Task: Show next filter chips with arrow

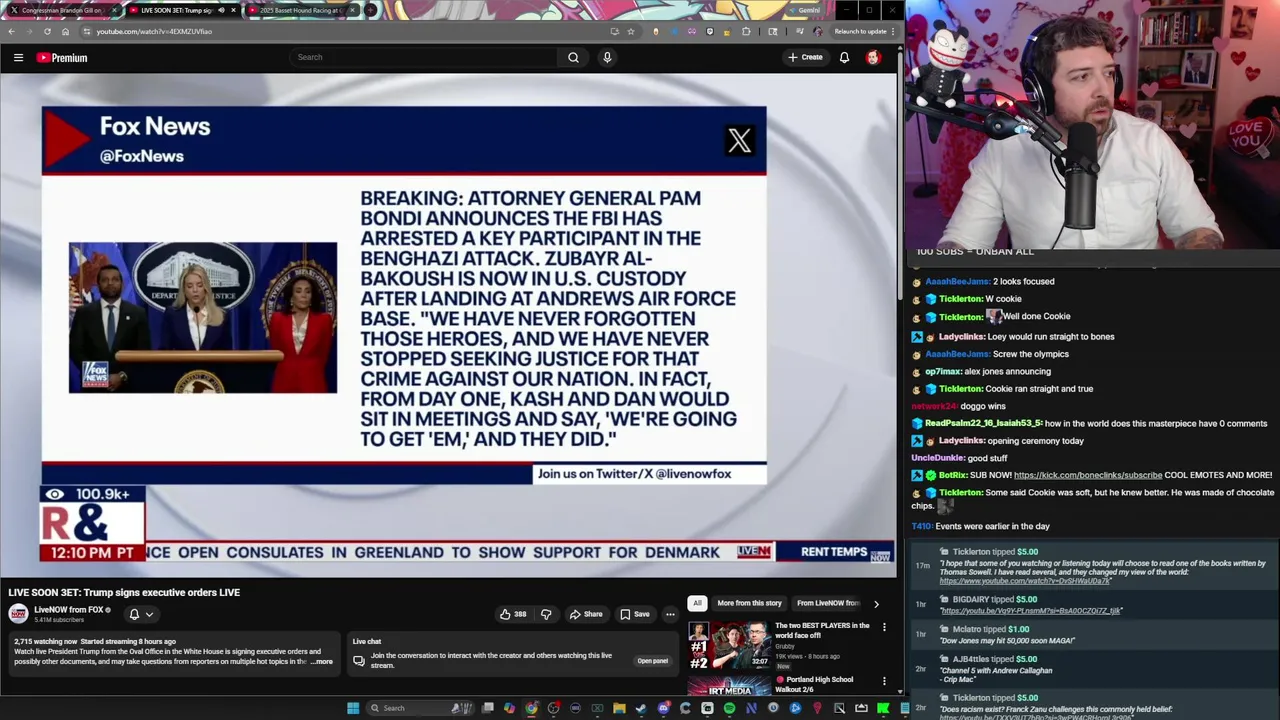Action: 876,604
